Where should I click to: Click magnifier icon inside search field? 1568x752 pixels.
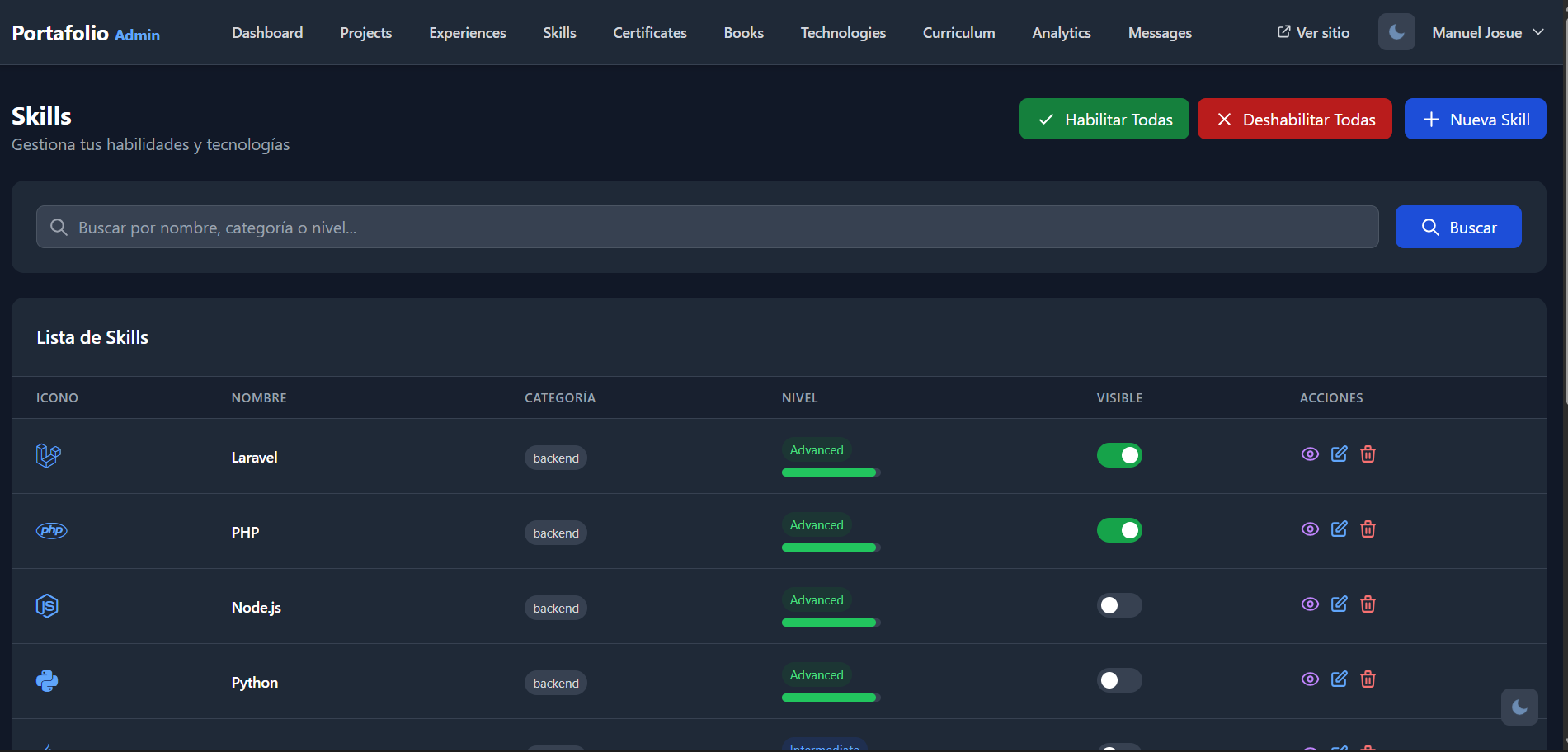[x=59, y=227]
